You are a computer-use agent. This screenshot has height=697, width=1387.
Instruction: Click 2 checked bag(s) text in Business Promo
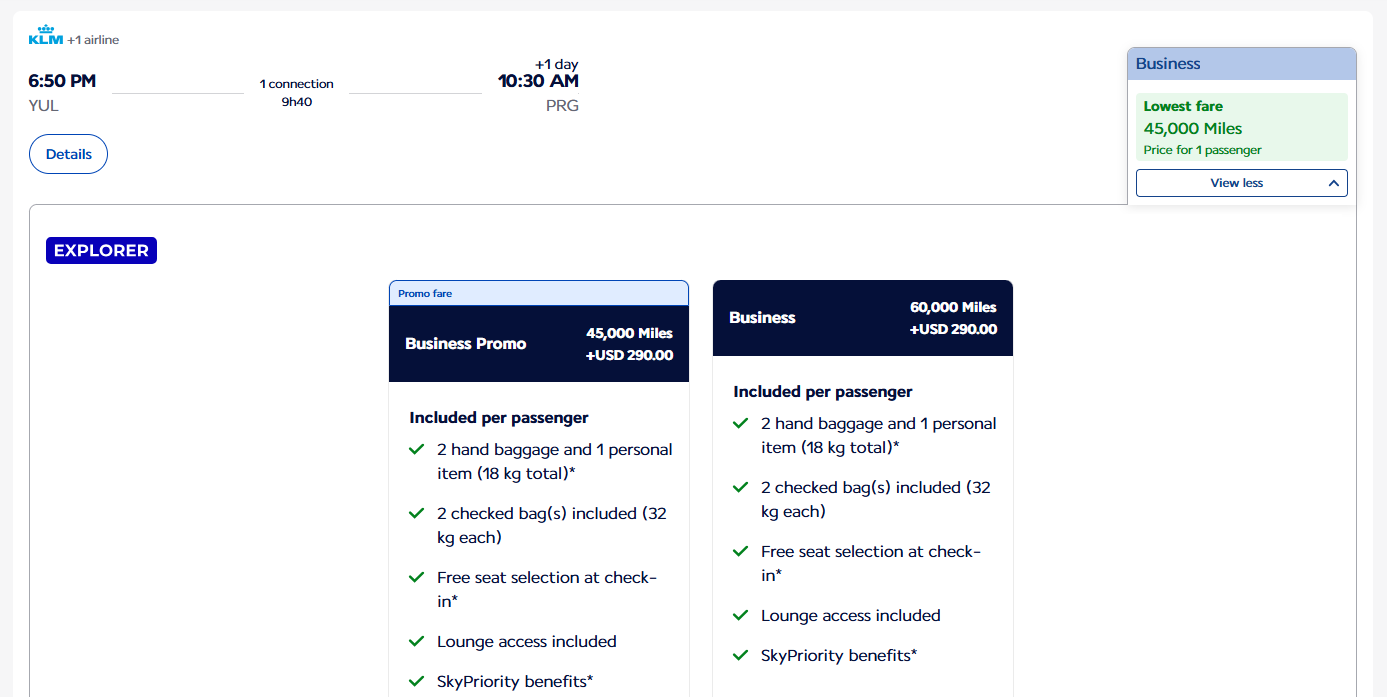pos(552,526)
